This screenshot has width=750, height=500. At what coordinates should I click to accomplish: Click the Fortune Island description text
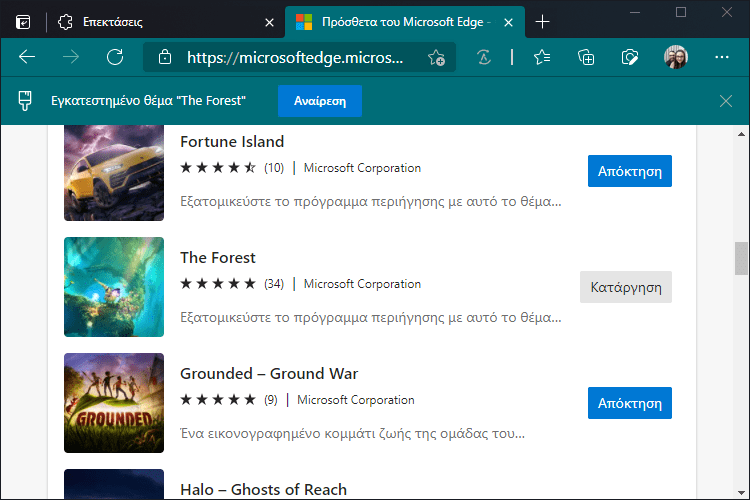click(371, 201)
